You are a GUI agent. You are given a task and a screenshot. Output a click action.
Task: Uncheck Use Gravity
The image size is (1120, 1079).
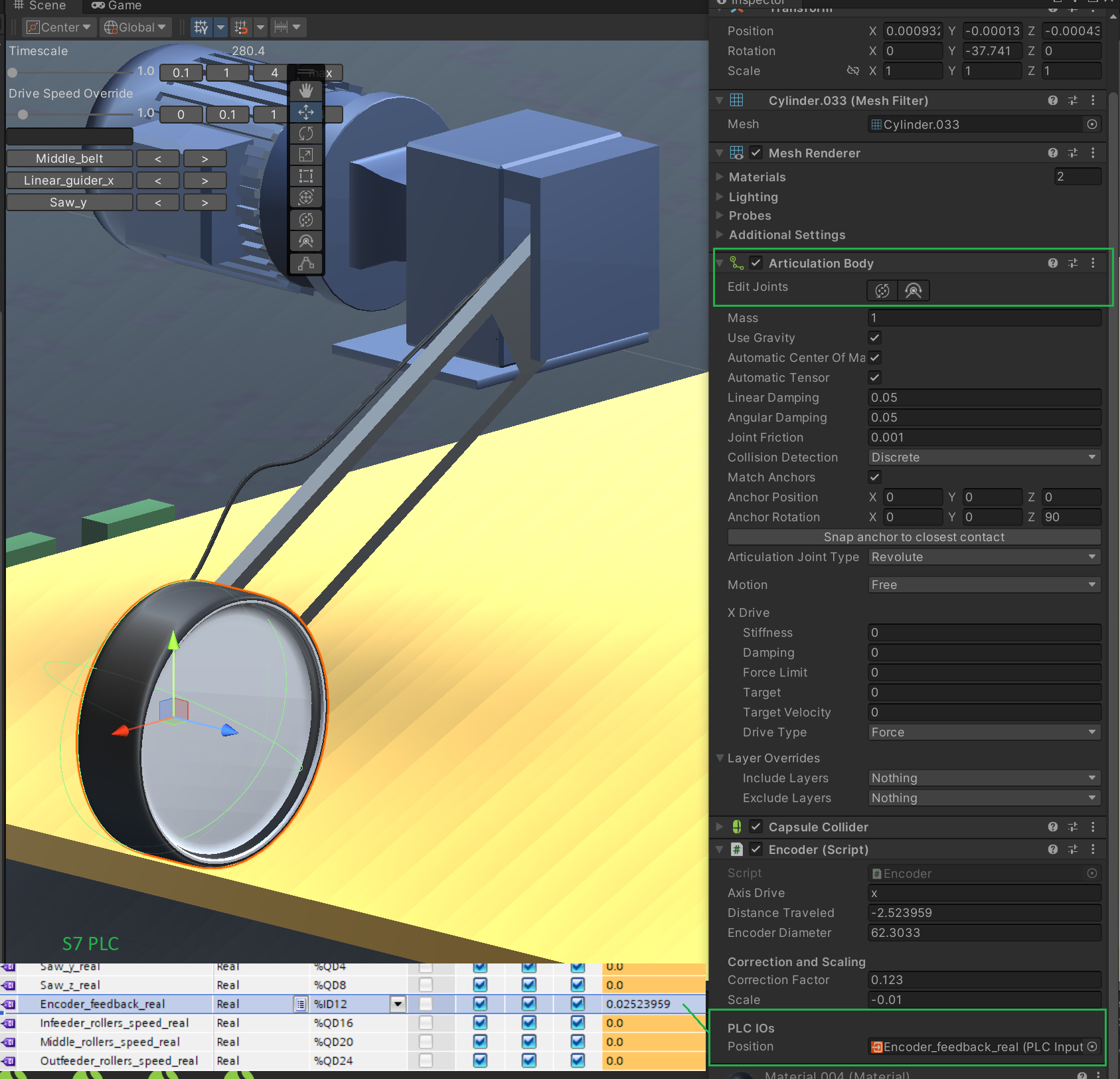click(x=875, y=337)
